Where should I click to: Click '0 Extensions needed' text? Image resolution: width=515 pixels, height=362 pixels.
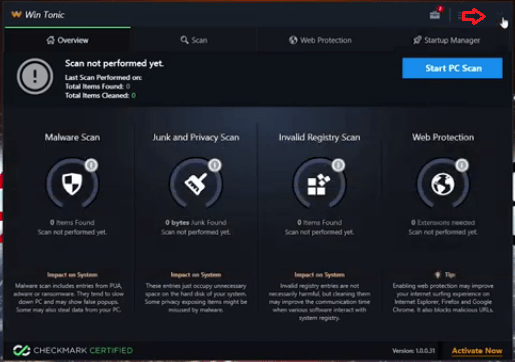[x=443, y=222]
